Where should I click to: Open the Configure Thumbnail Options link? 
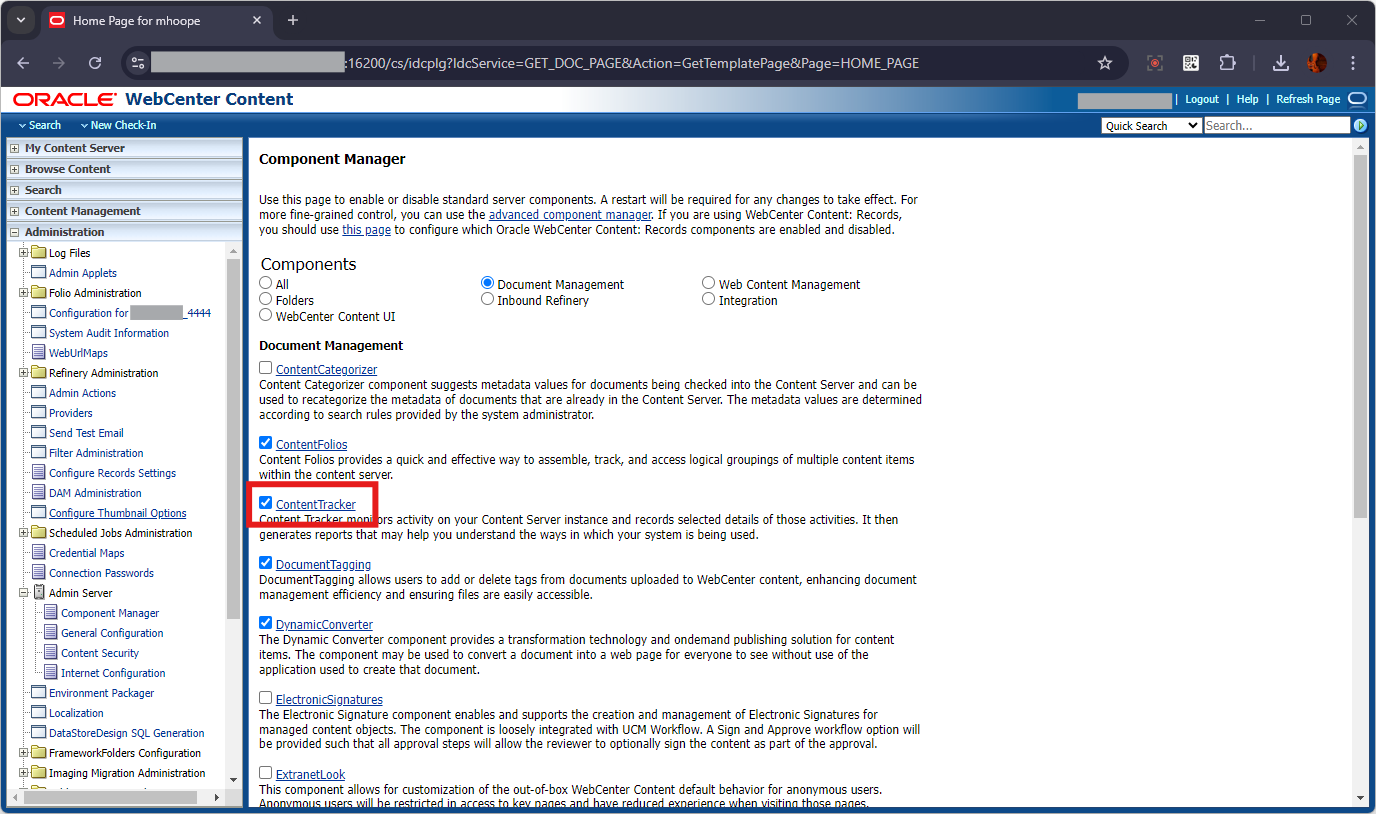tap(117, 513)
